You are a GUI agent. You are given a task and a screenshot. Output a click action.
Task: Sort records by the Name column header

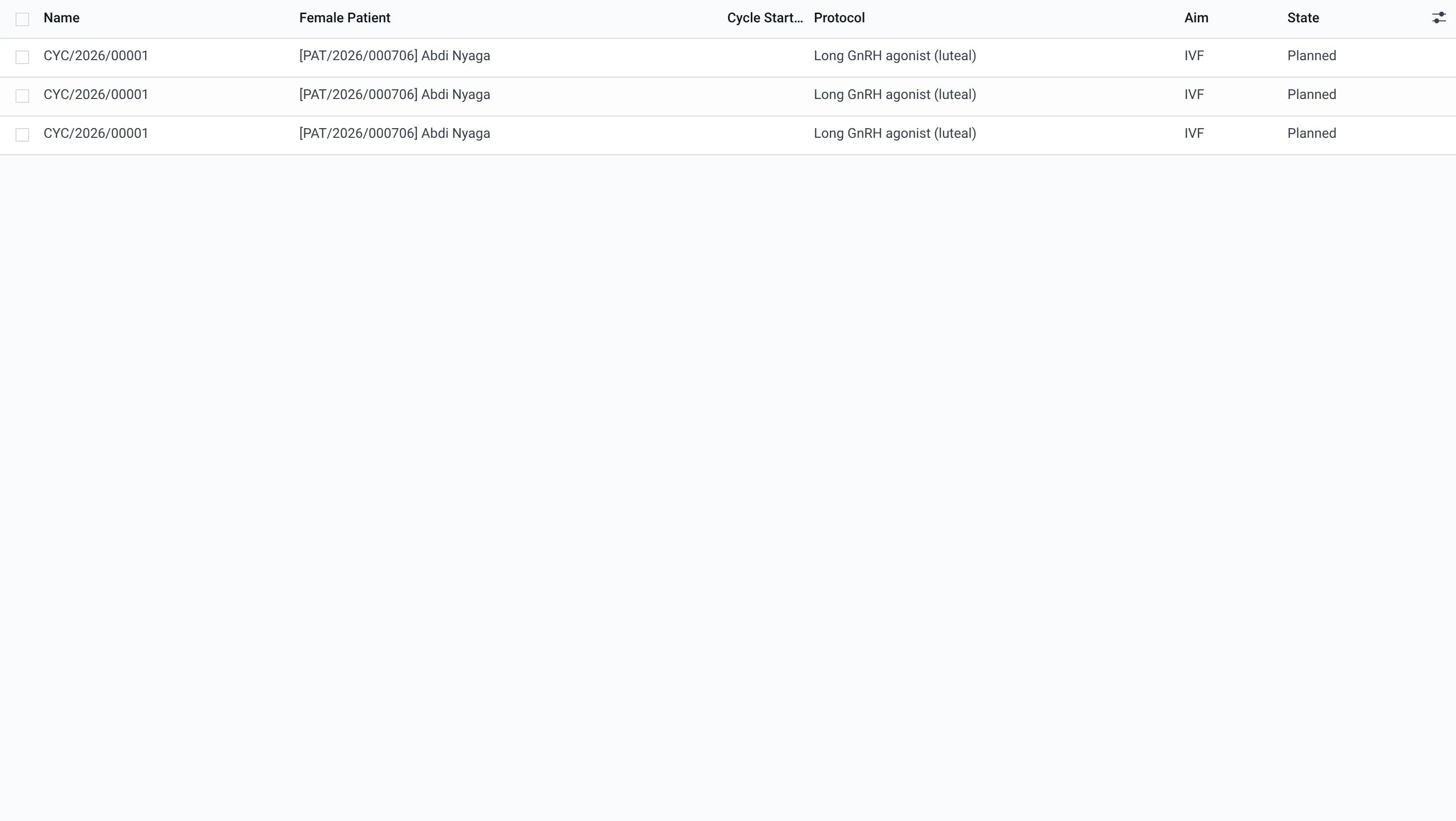coord(62,18)
